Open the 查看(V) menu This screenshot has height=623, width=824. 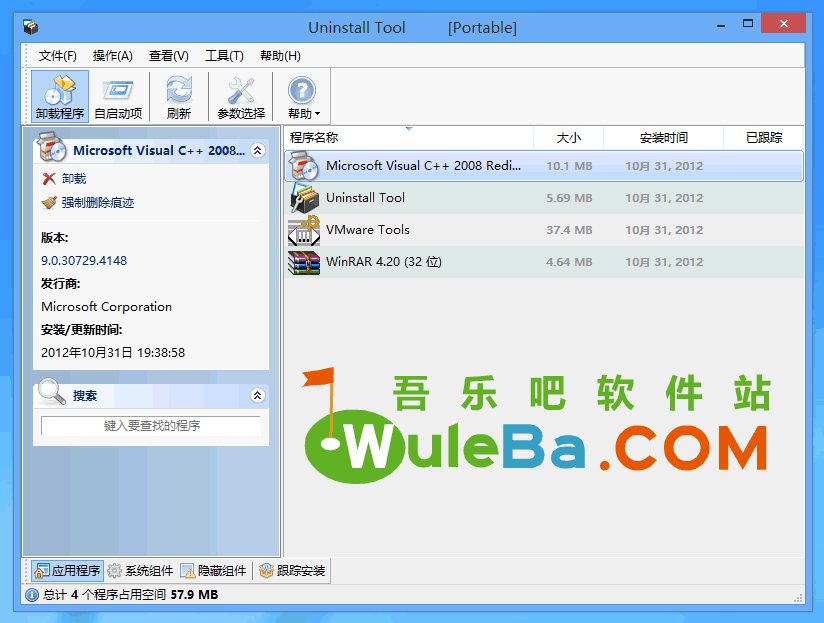coord(169,56)
